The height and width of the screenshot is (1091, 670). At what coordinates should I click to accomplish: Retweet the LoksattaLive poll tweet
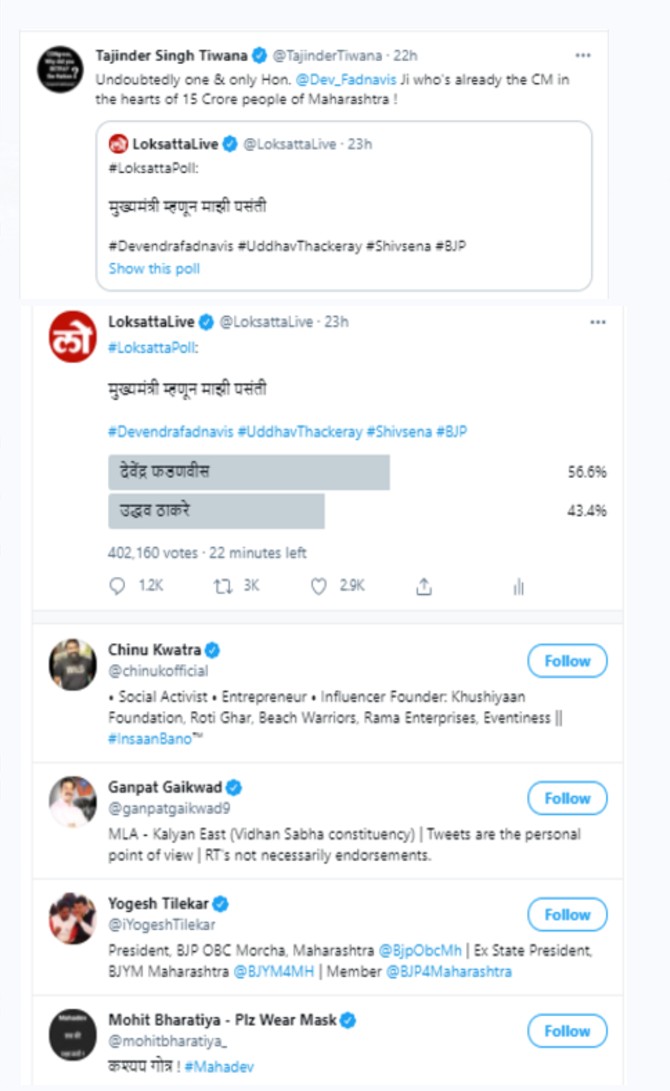[x=223, y=587]
